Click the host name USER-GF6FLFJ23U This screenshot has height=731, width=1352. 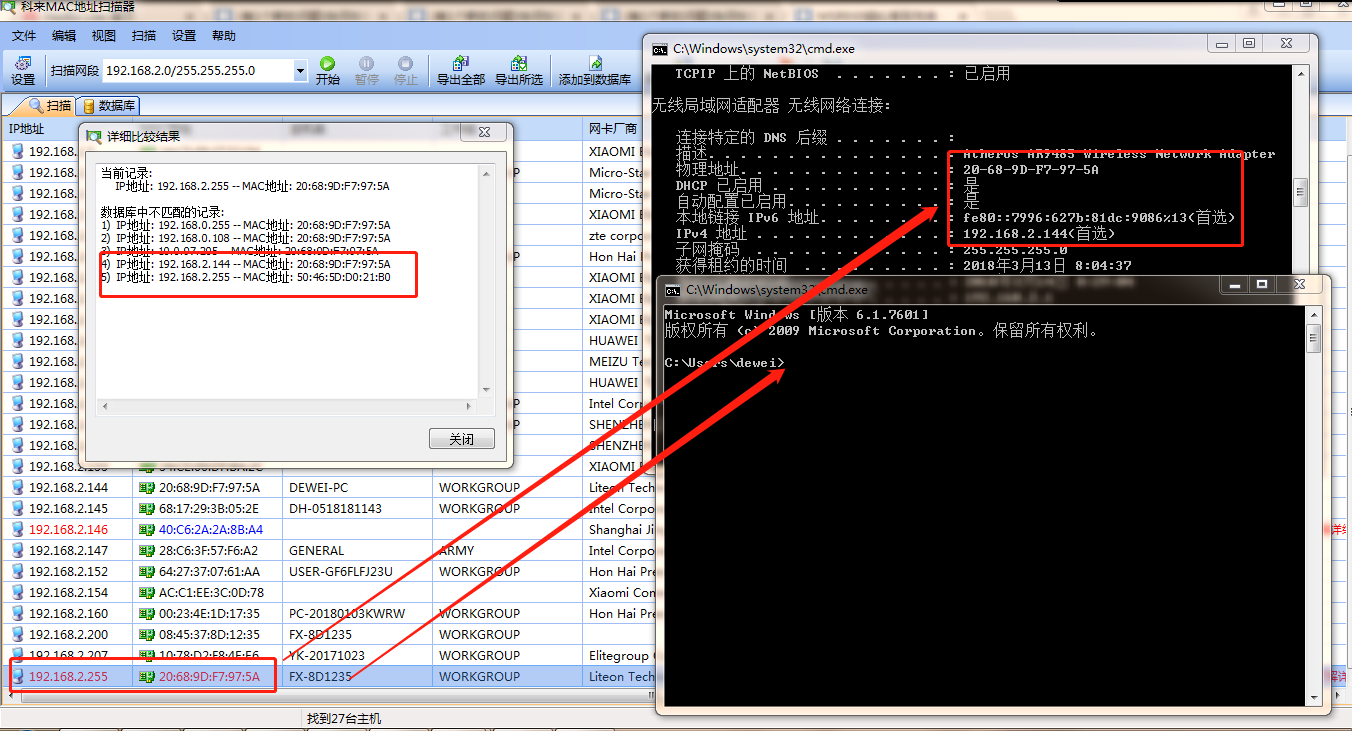click(x=341, y=572)
